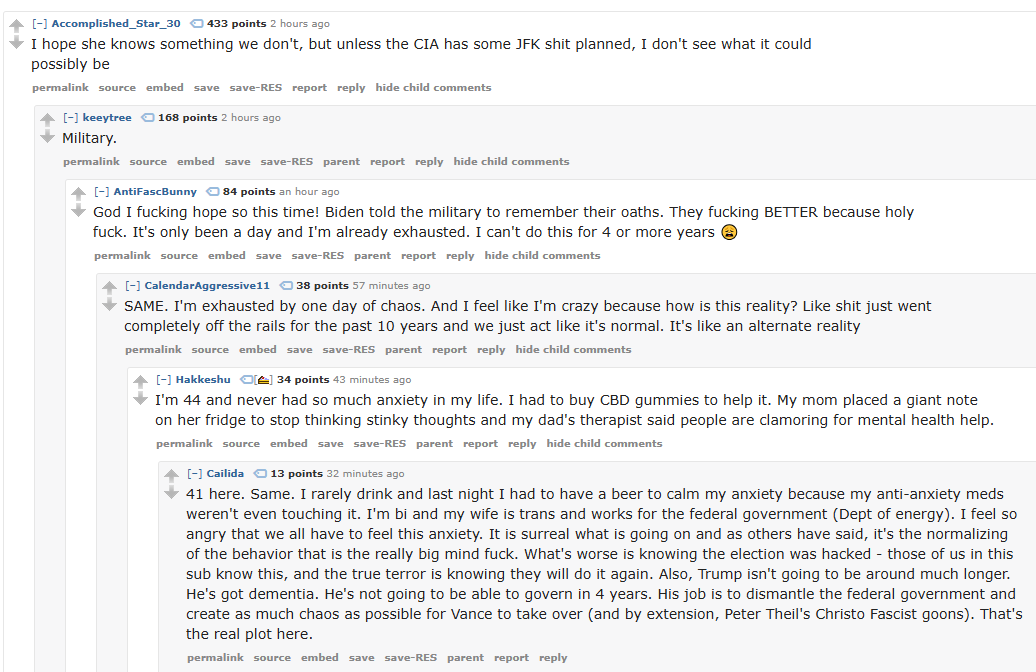Screen dimensions: 1036x672
Task: Downvote CalendarAggressive11's comment
Action: [x=110, y=304]
